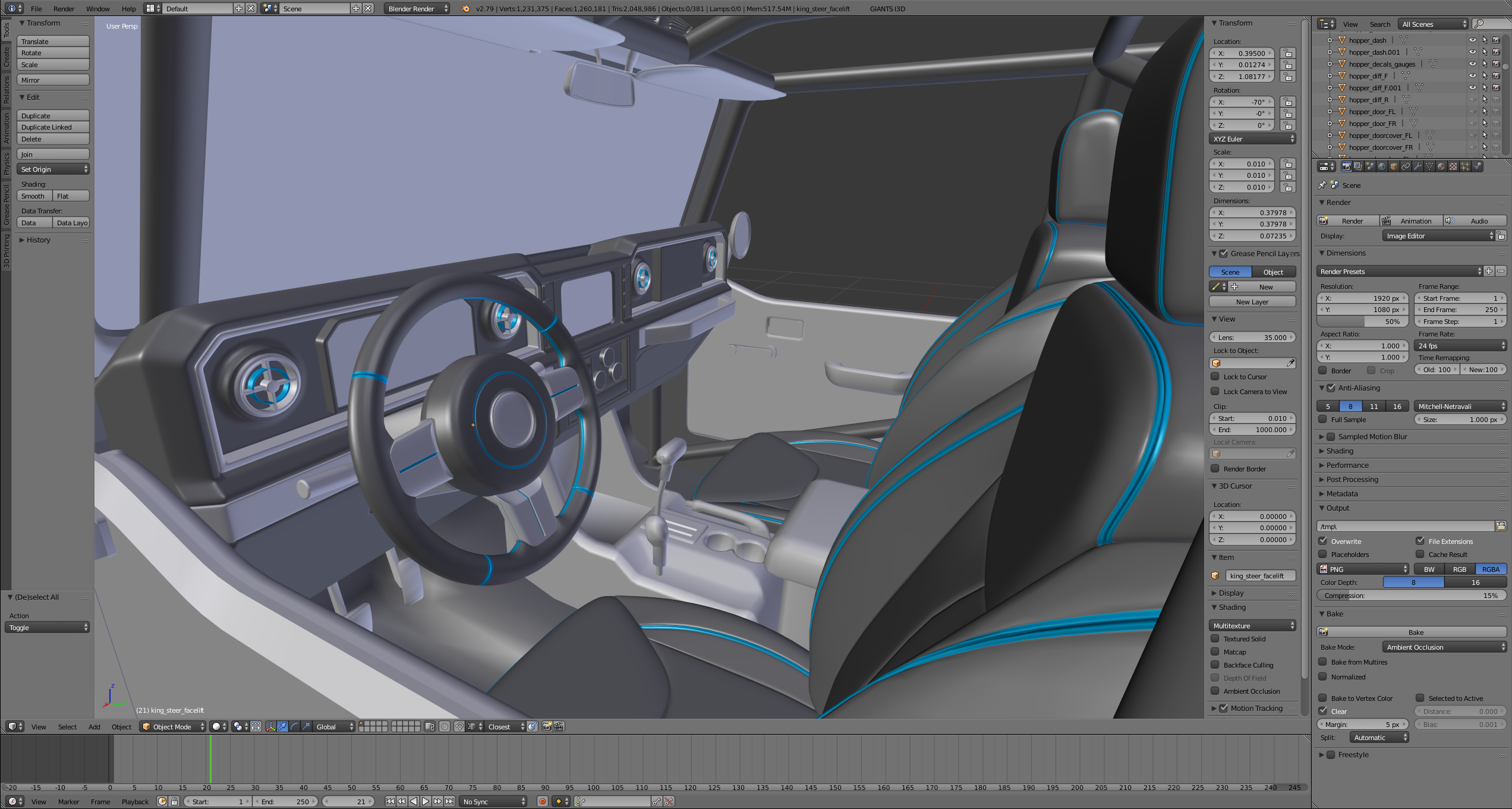Open Particles properties tab
The height and width of the screenshot is (809, 1512).
coord(1465,167)
